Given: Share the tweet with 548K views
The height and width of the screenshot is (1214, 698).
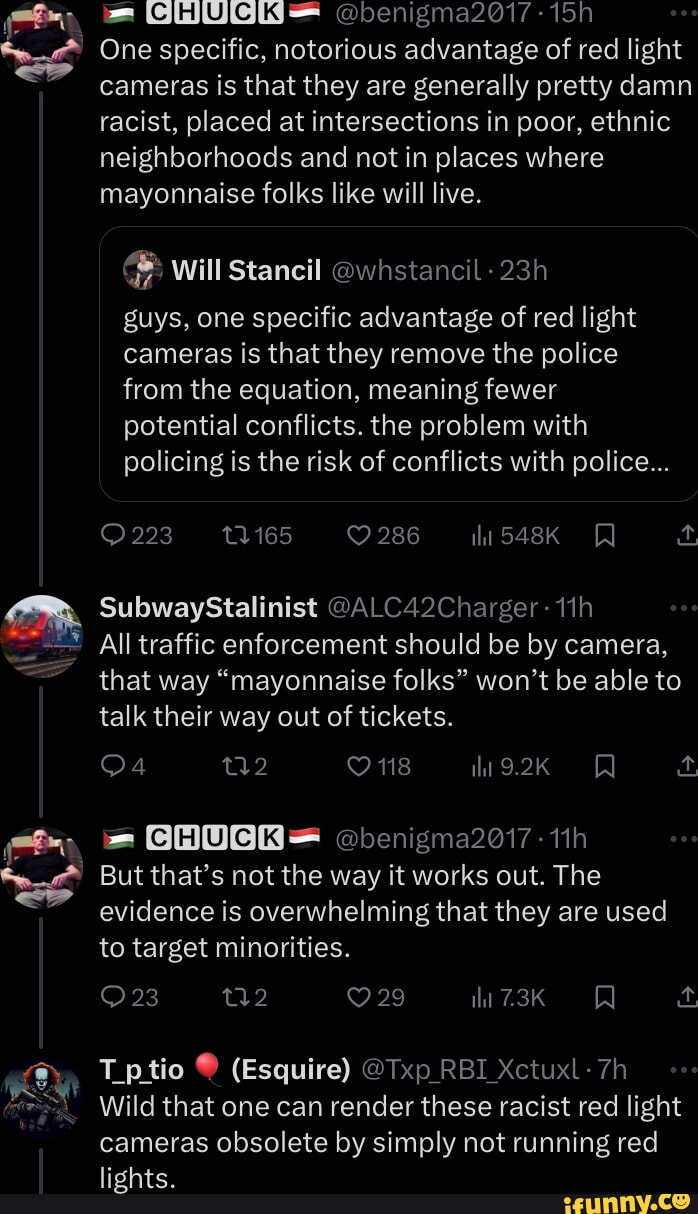Looking at the screenshot, I should click(x=687, y=536).
